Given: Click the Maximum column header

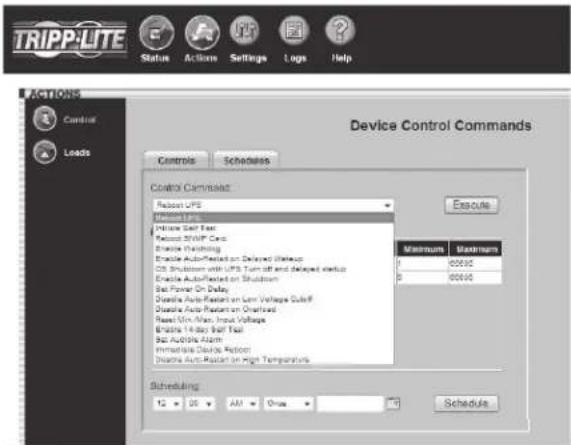Looking at the screenshot, I should click(x=476, y=249).
